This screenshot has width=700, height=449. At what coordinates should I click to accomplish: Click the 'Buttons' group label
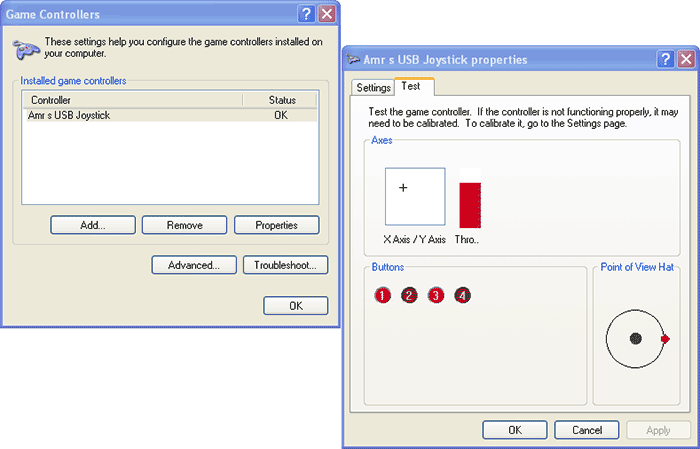[x=388, y=267]
